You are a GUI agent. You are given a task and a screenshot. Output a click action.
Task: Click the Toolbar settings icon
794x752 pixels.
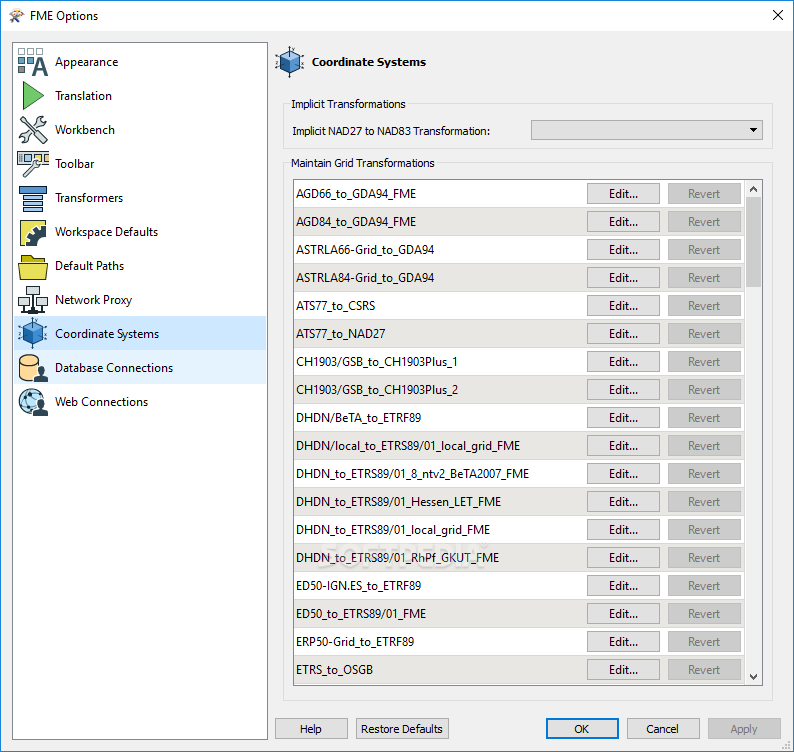click(33, 164)
